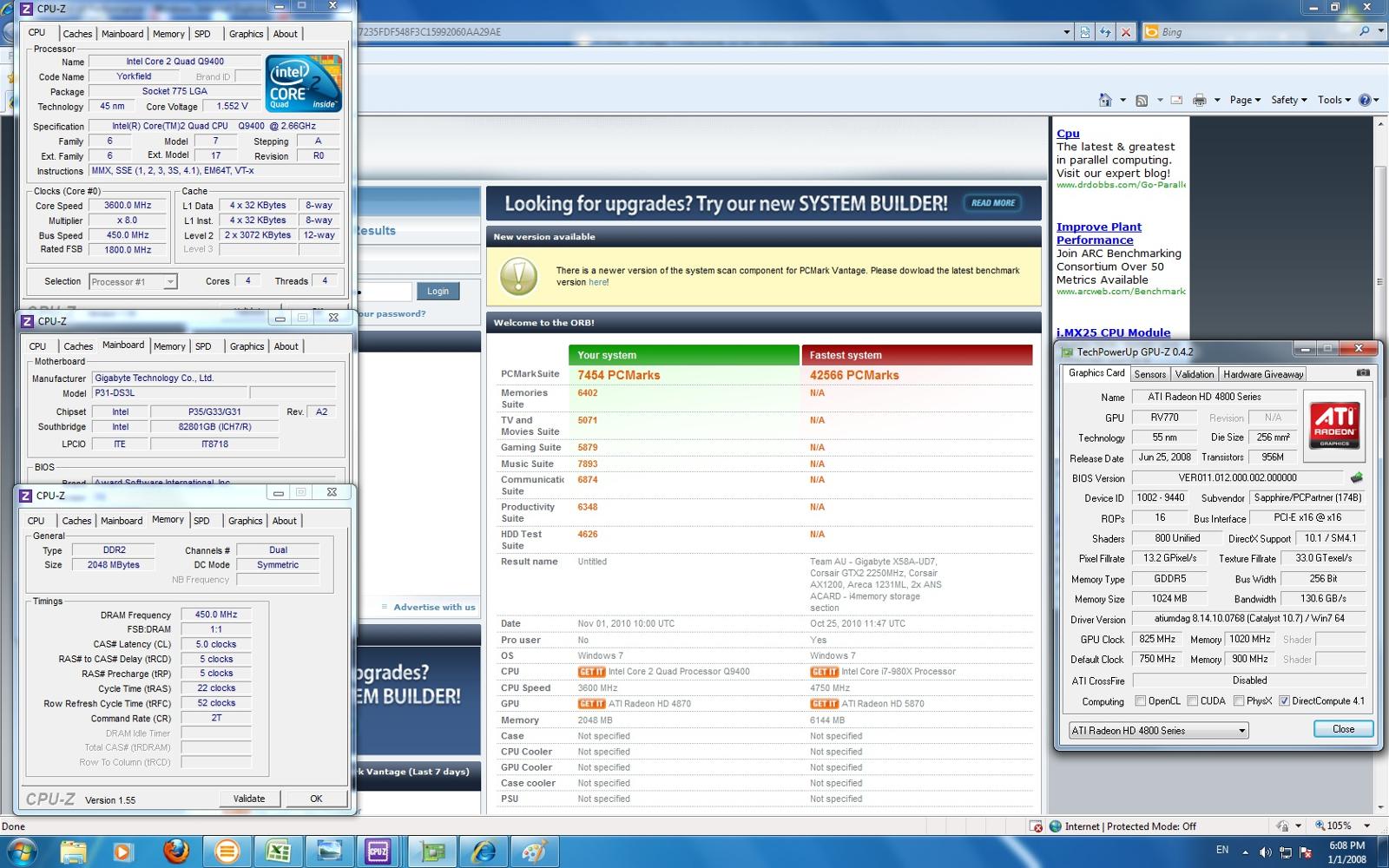Open Paint from the taskbar
Viewport: 1389px width, 868px height.
coord(534,852)
